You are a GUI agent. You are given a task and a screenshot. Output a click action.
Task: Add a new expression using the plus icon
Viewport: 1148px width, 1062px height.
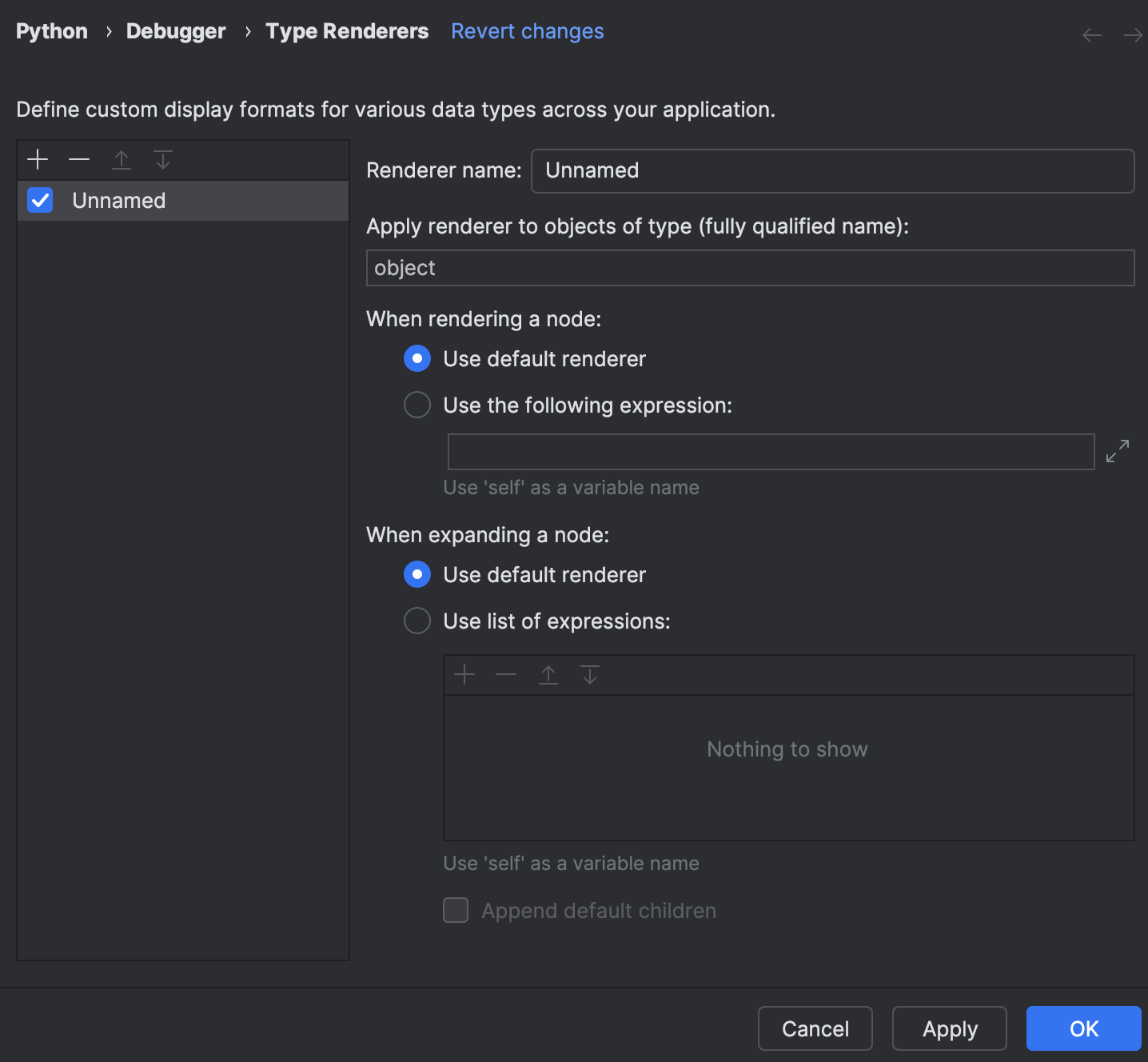(464, 675)
